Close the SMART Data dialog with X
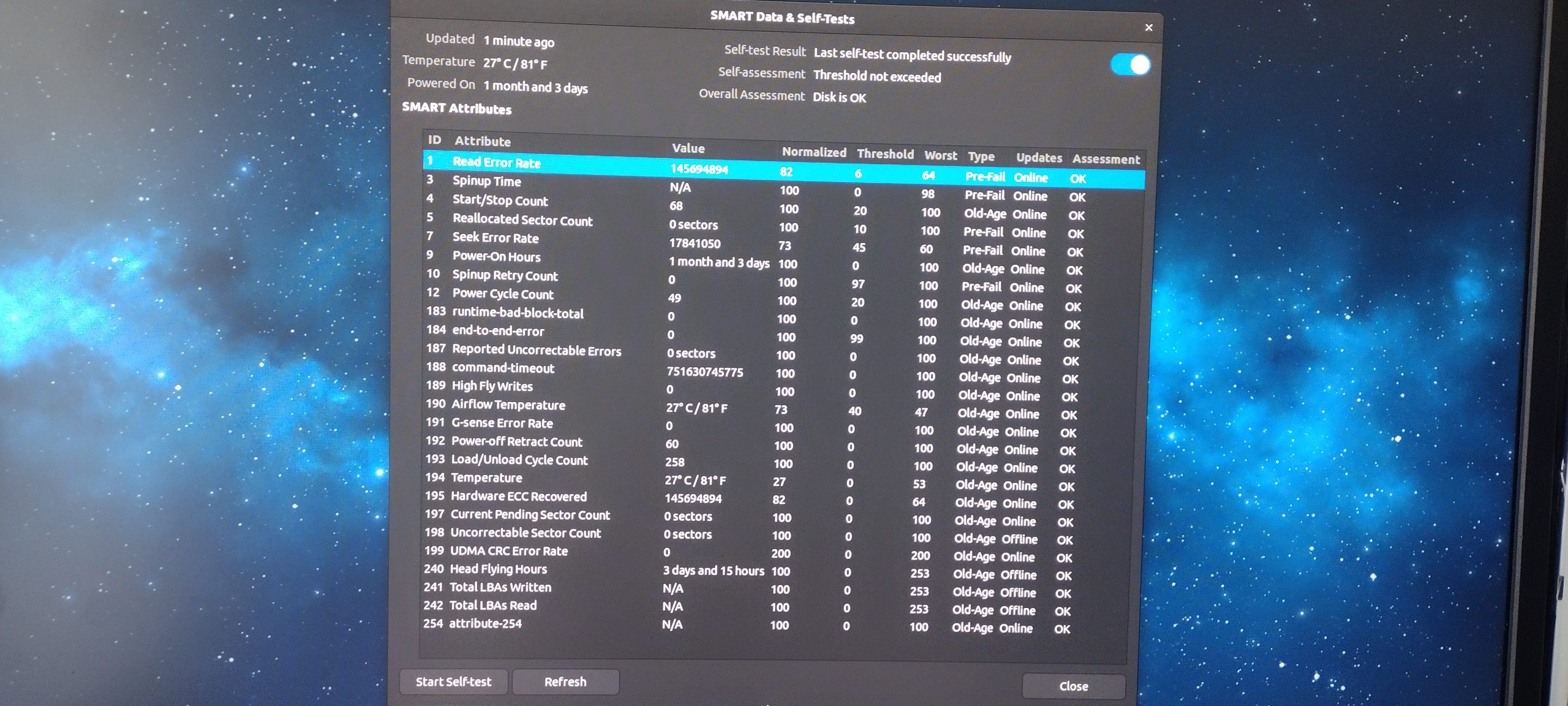This screenshot has height=706, width=1568. pyautogui.click(x=1149, y=28)
